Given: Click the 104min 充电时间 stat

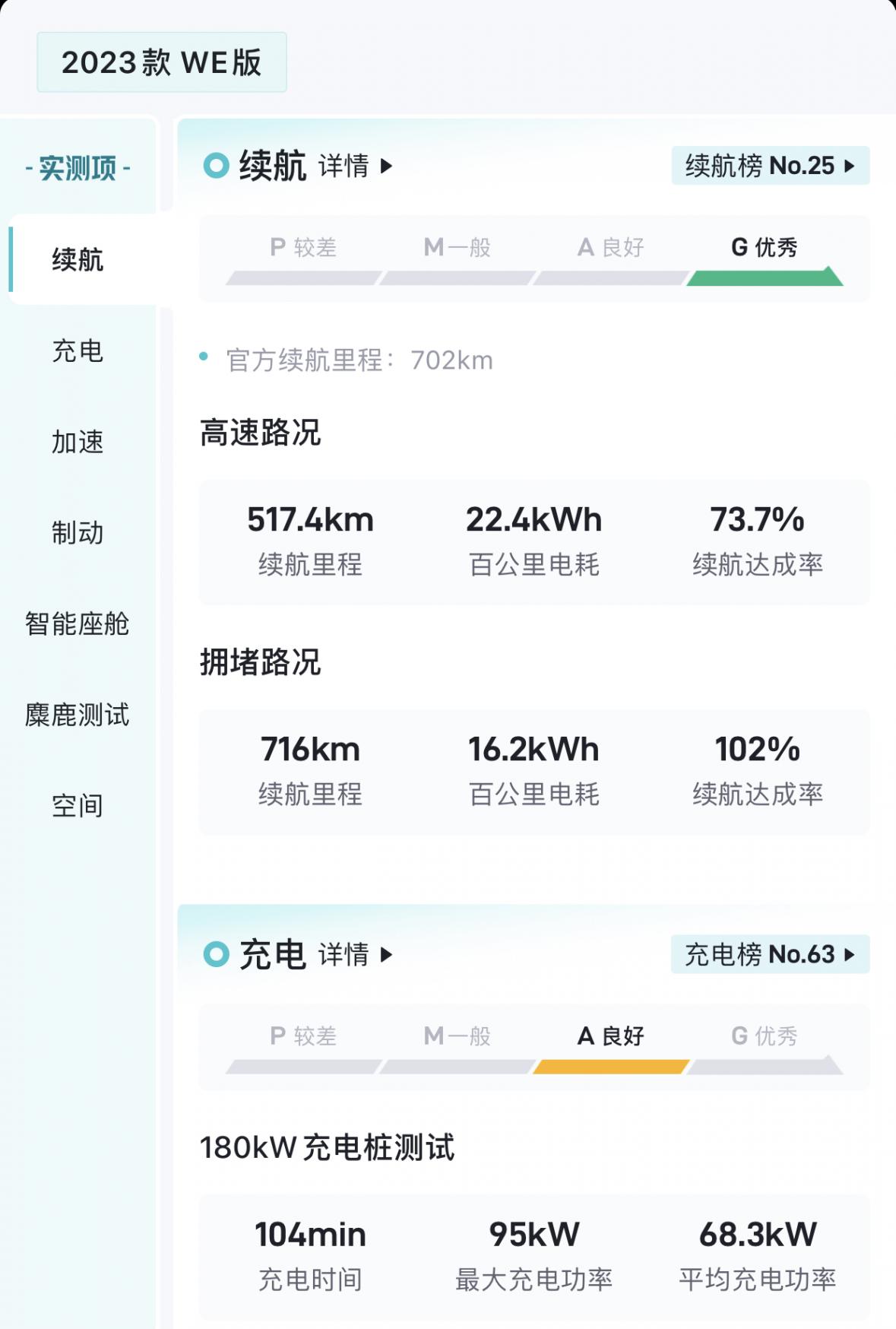Looking at the screenshot, I should 310,1256.
